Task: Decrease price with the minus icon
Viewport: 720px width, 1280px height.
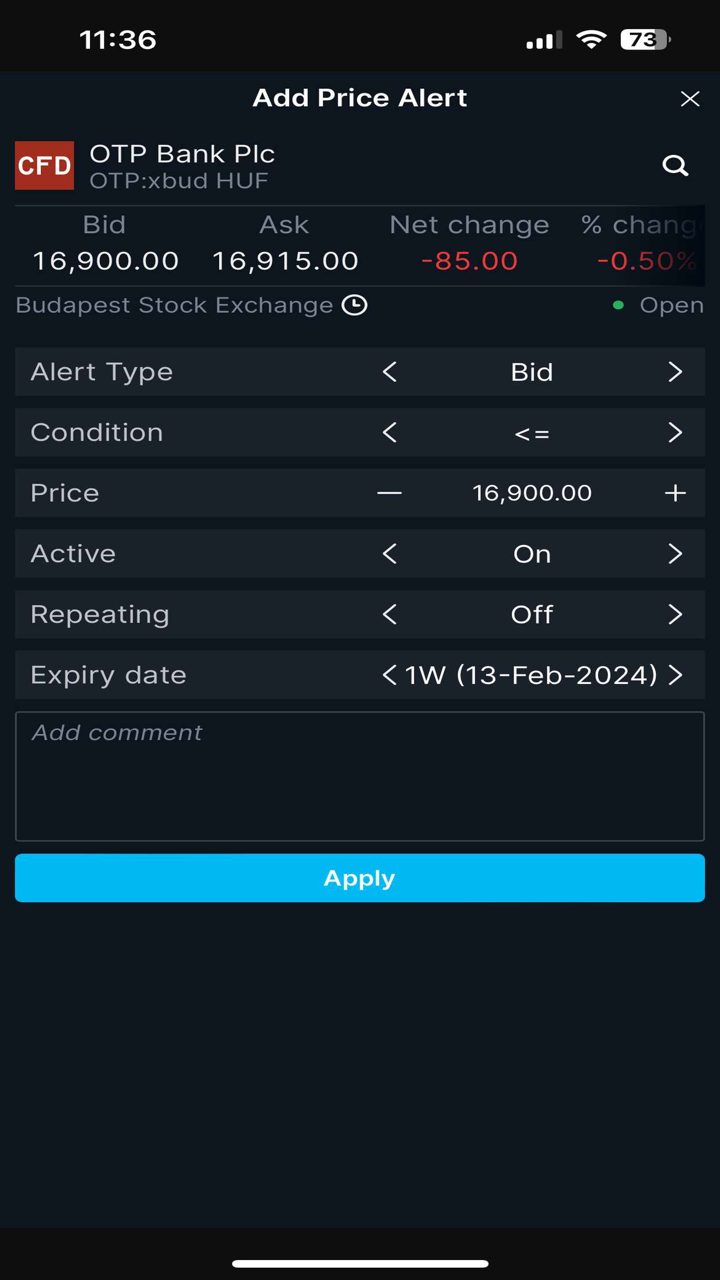Action: (x=389, y=493)
